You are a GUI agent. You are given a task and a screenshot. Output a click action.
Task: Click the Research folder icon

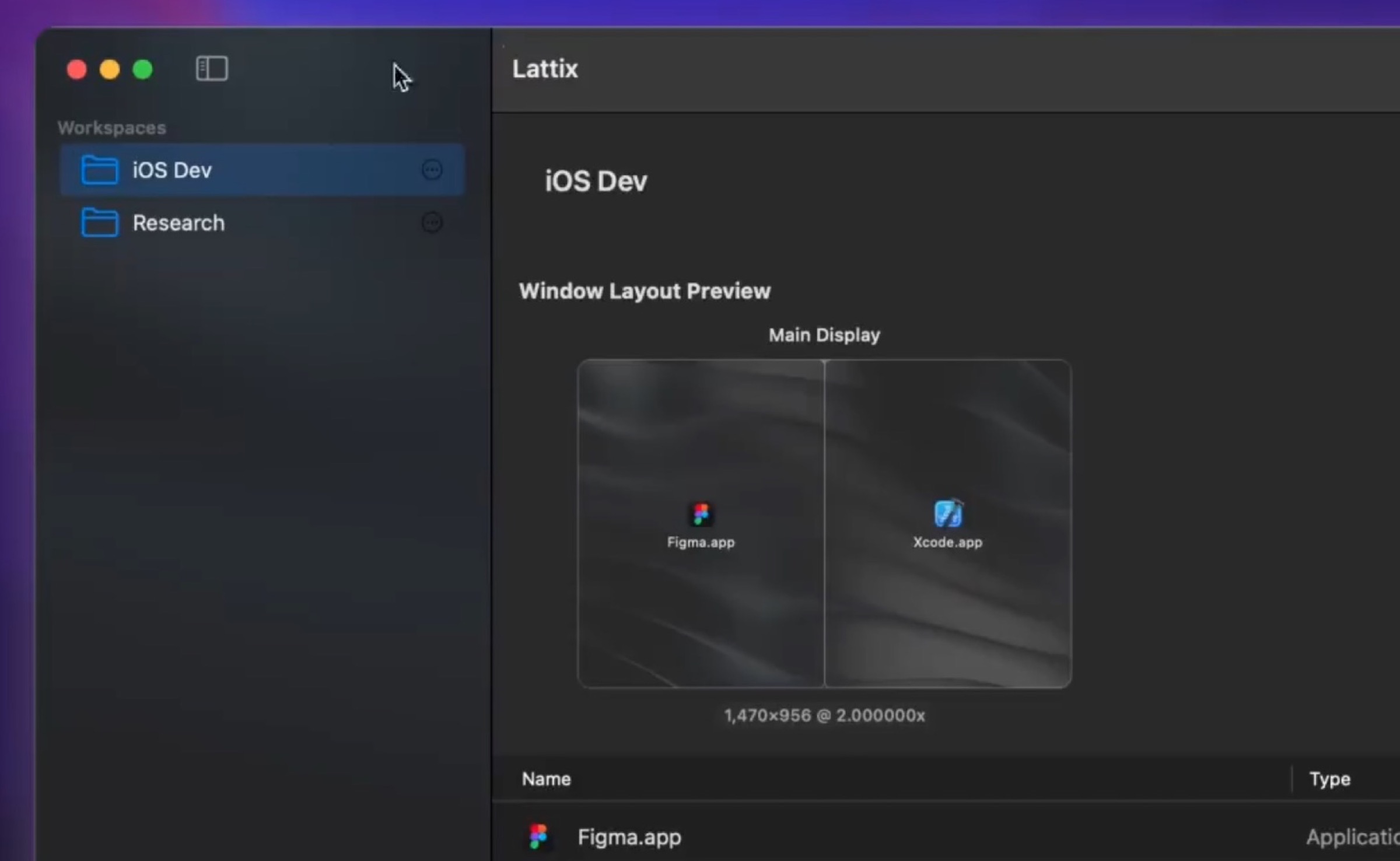point(99,223)
